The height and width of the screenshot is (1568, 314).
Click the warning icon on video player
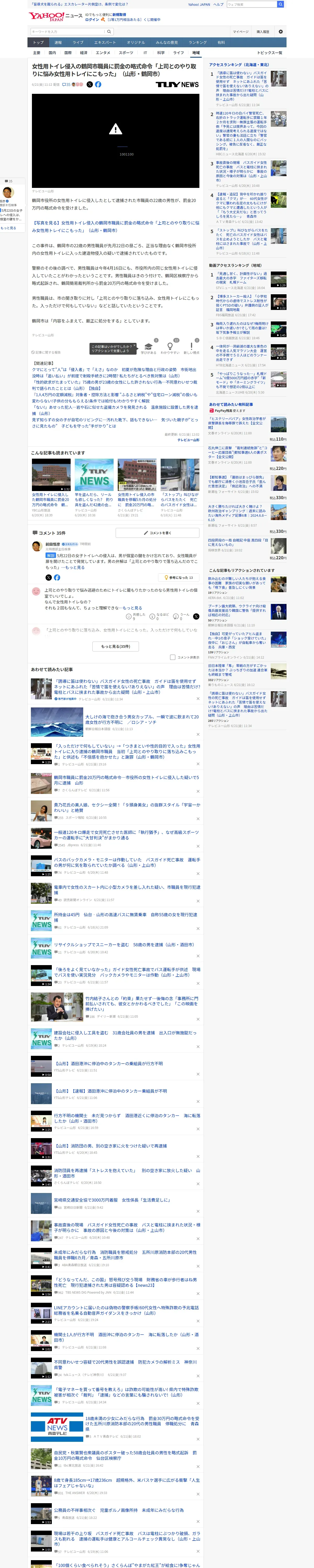(x=115, y=129)
